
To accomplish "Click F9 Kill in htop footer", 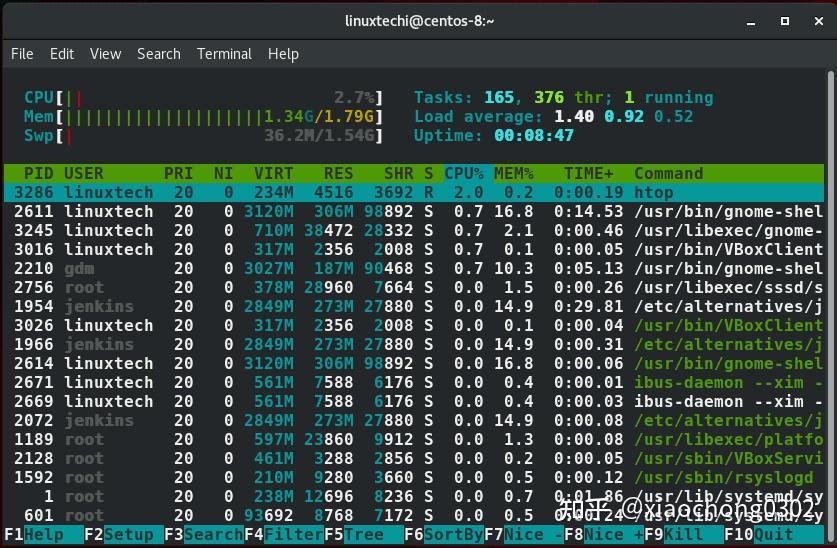I will coord(684,534).
